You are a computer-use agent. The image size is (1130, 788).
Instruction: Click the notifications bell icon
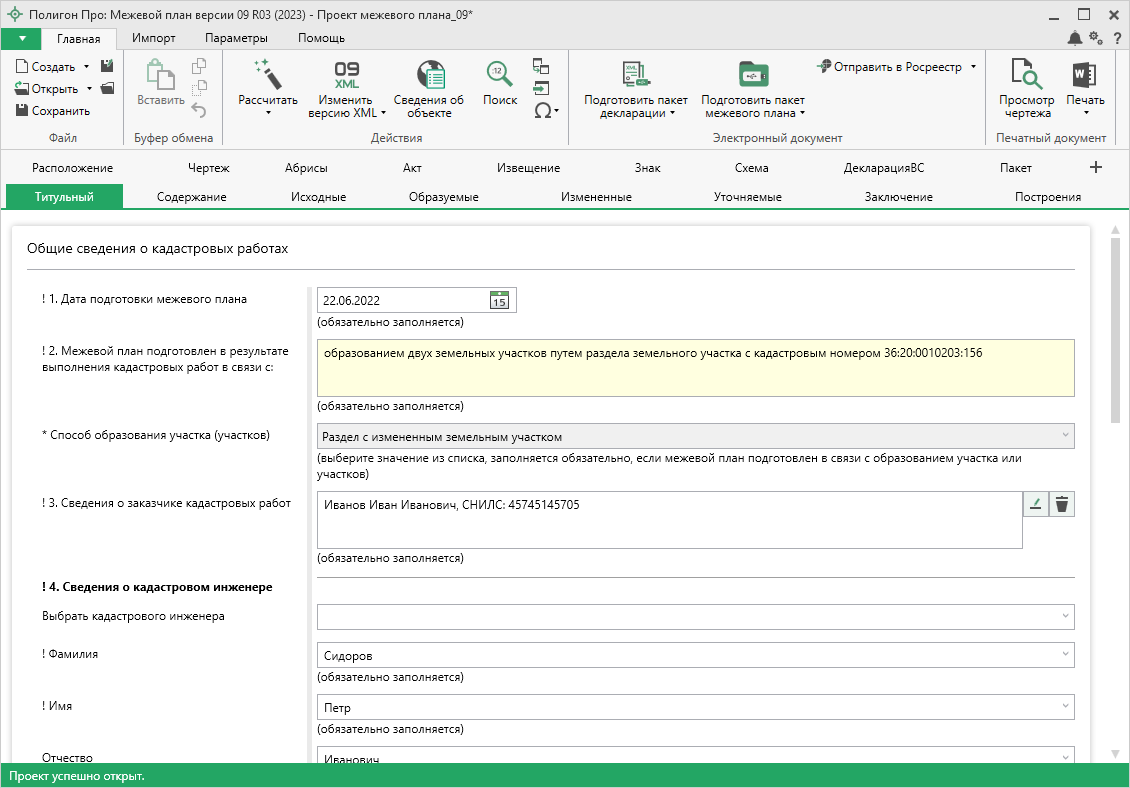(1075, 38)
